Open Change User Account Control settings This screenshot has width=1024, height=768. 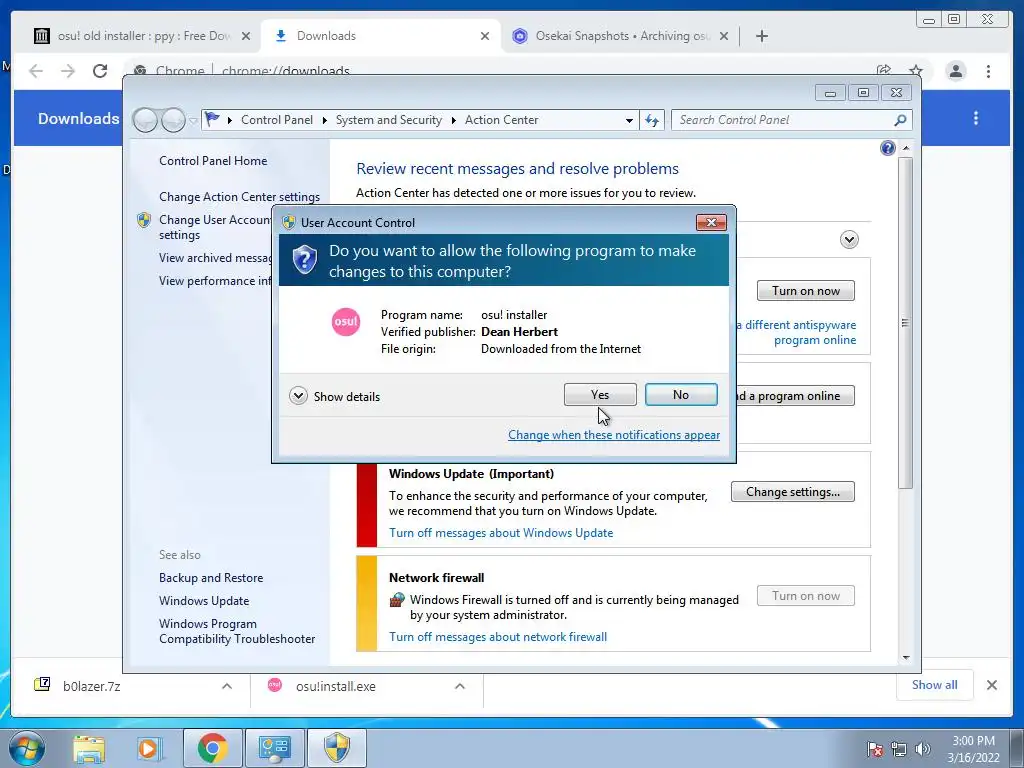(214, 227)
